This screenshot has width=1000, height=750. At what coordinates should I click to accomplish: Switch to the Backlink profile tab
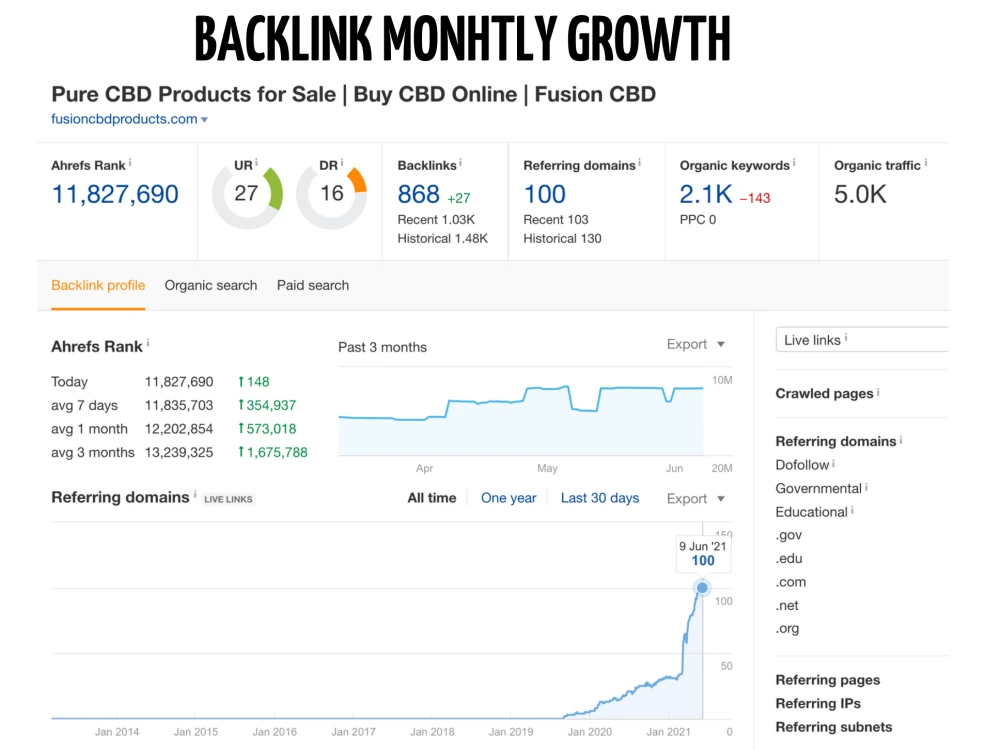(x=98, y=285)
